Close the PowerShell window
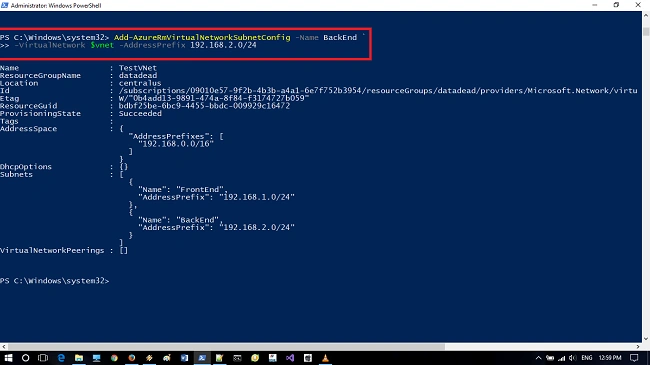The height and width of the screenshot is (365, 650). click(x=638, y=5)
